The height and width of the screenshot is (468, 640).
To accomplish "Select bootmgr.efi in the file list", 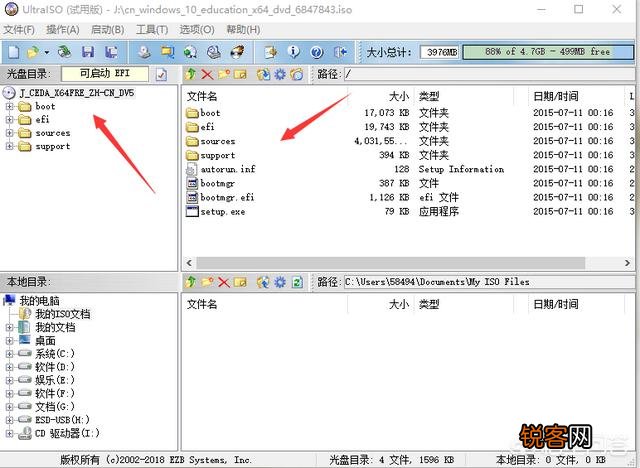I will [x=227, y=197].
